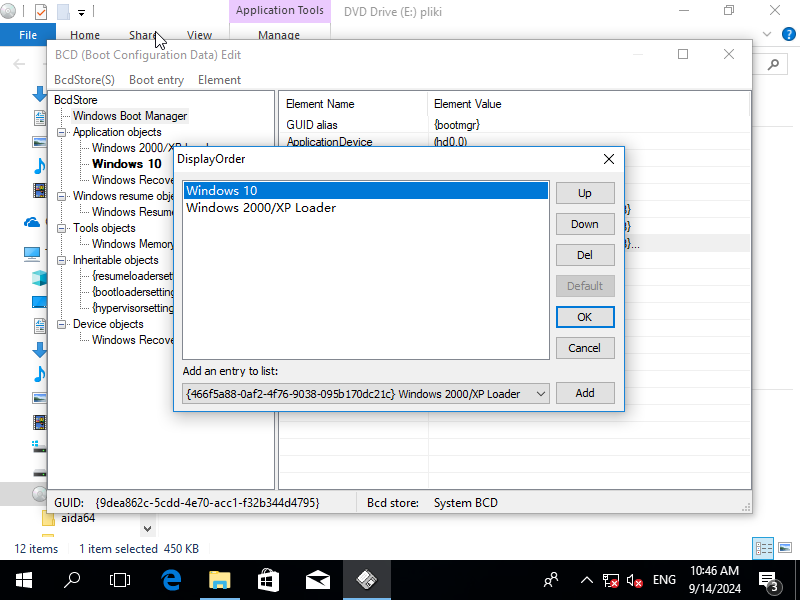Click muted volume tray icon

[634, 580]
